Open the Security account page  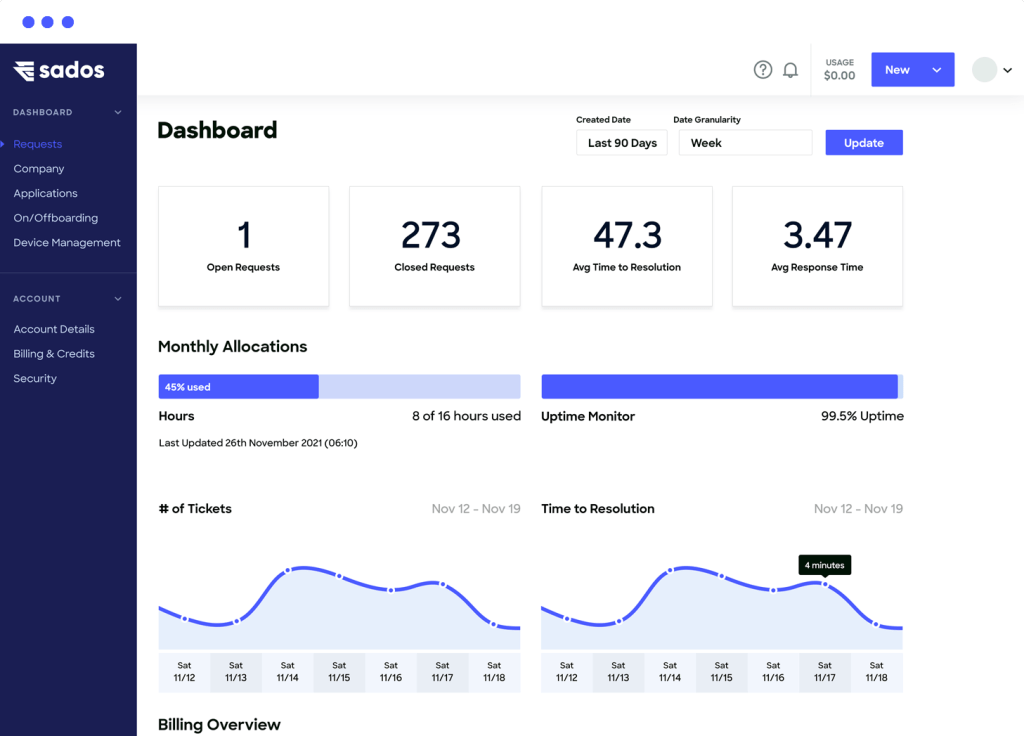pyautogui.click(x=35, y=379)
